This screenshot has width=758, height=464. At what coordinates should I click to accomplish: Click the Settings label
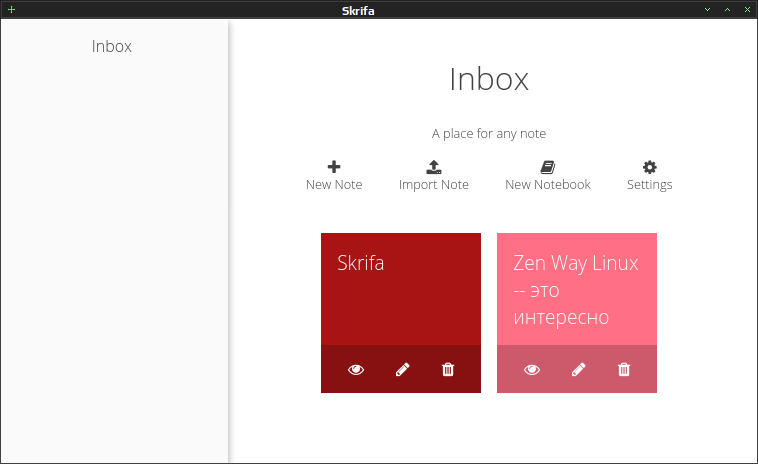[650, 185]
